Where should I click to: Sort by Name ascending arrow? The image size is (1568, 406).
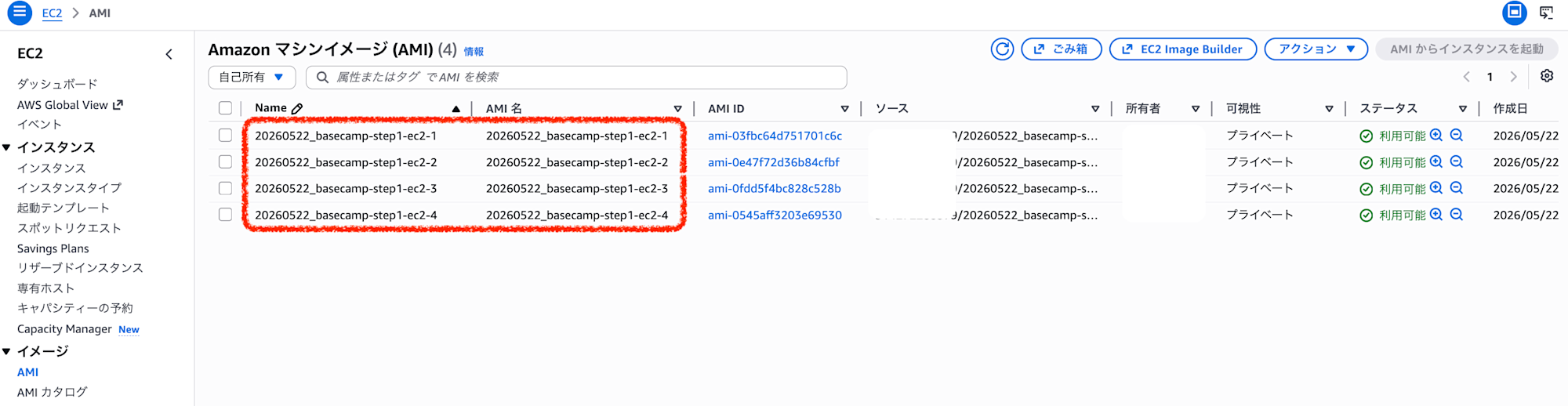(456, 109)
